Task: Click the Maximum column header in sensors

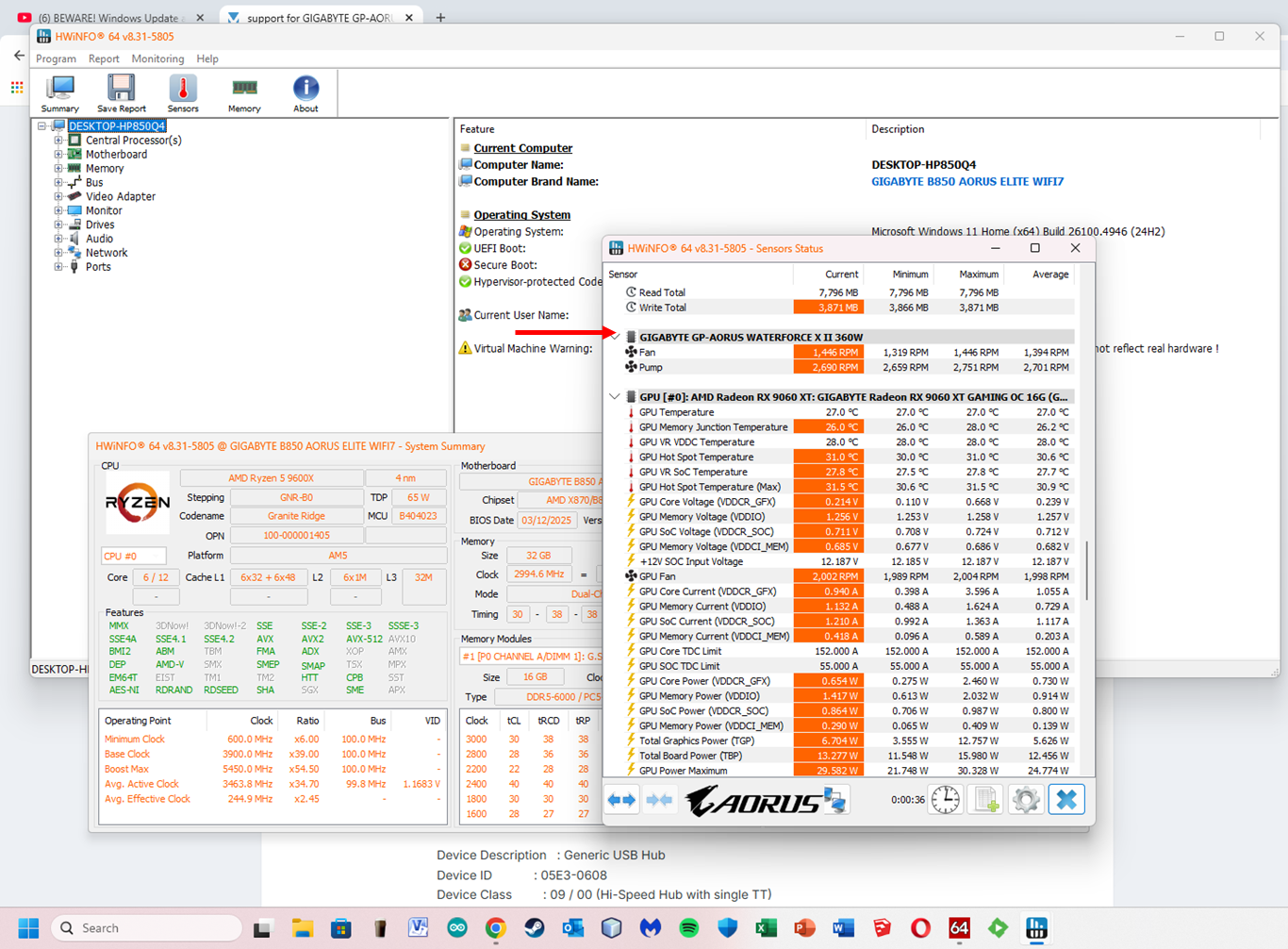Action: (x=968, y=275)
